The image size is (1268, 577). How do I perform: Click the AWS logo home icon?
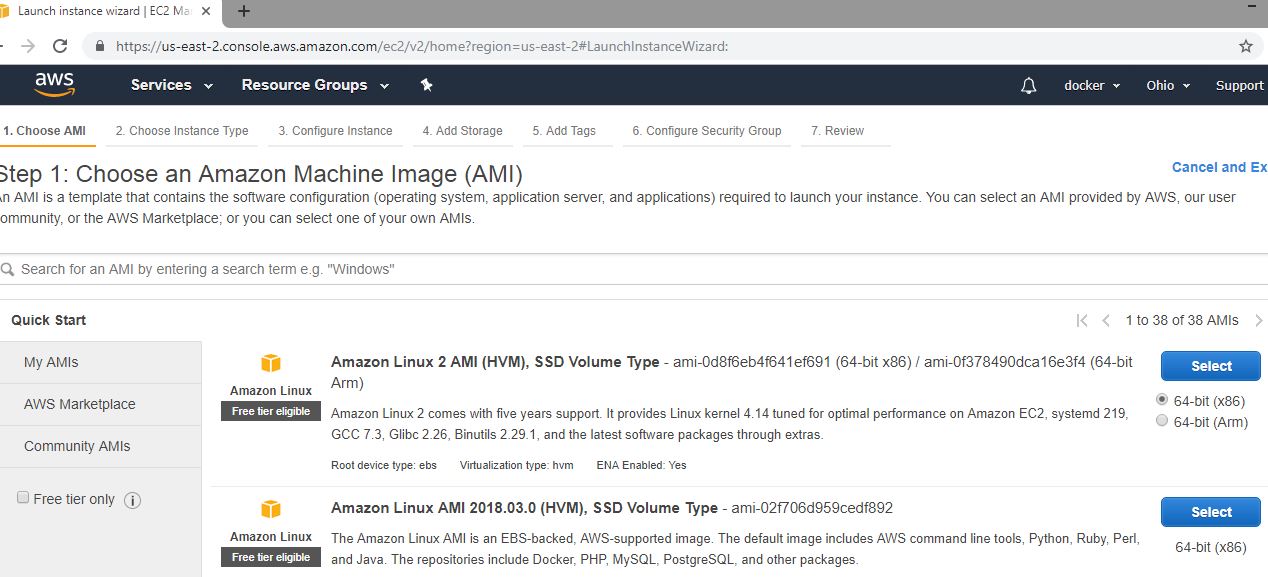coord(54,85)
